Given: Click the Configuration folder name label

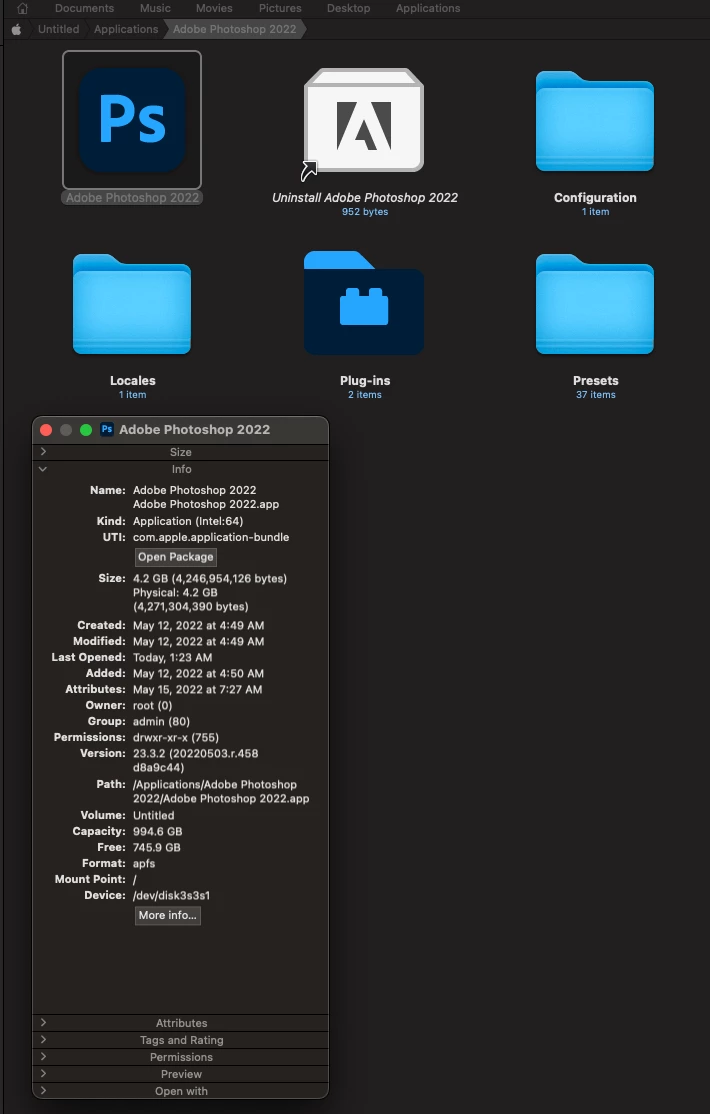Looking at the screenshot, I should coord(595,198).
